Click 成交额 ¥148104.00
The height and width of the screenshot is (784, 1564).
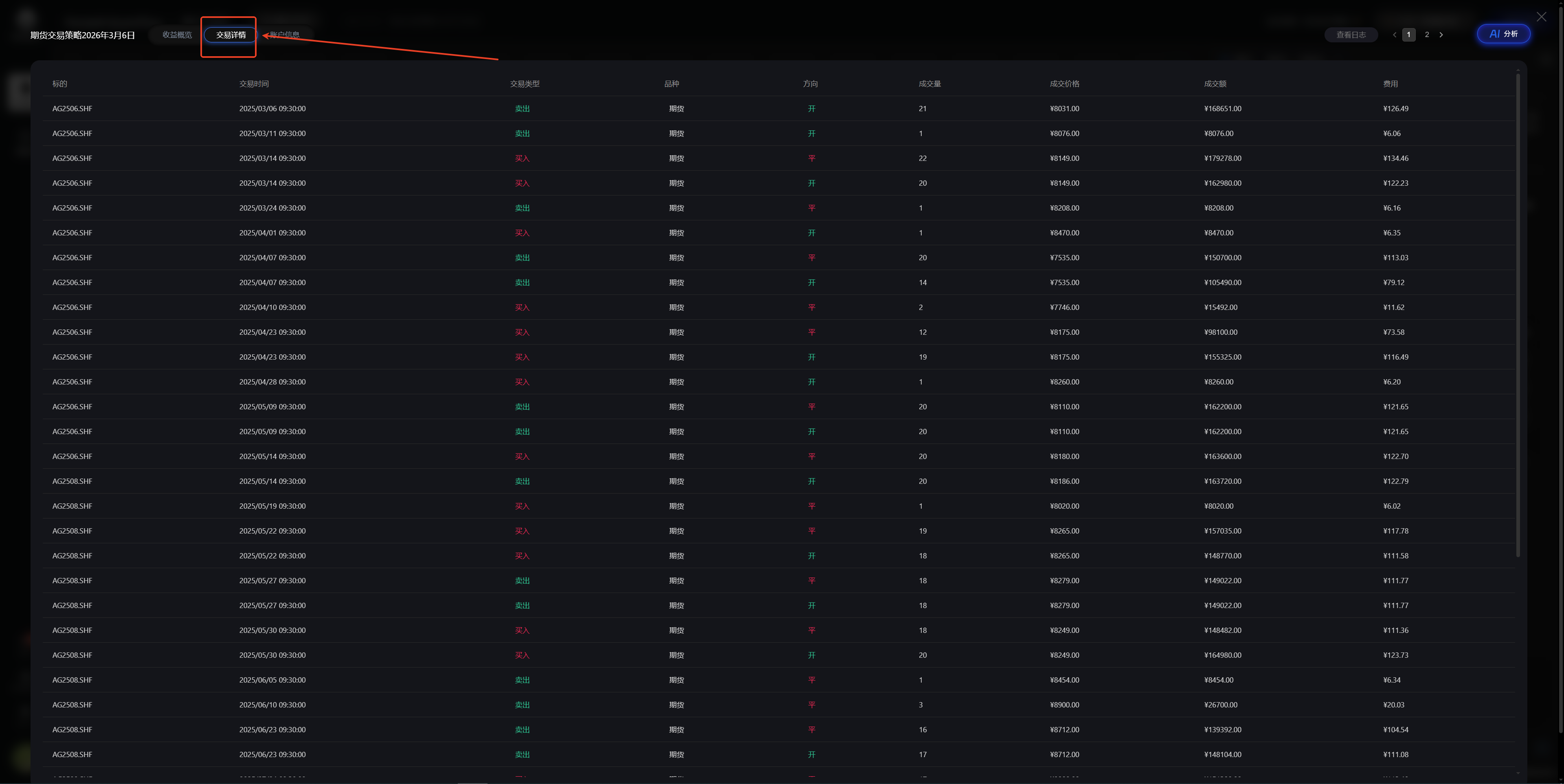click(1223, 755)
